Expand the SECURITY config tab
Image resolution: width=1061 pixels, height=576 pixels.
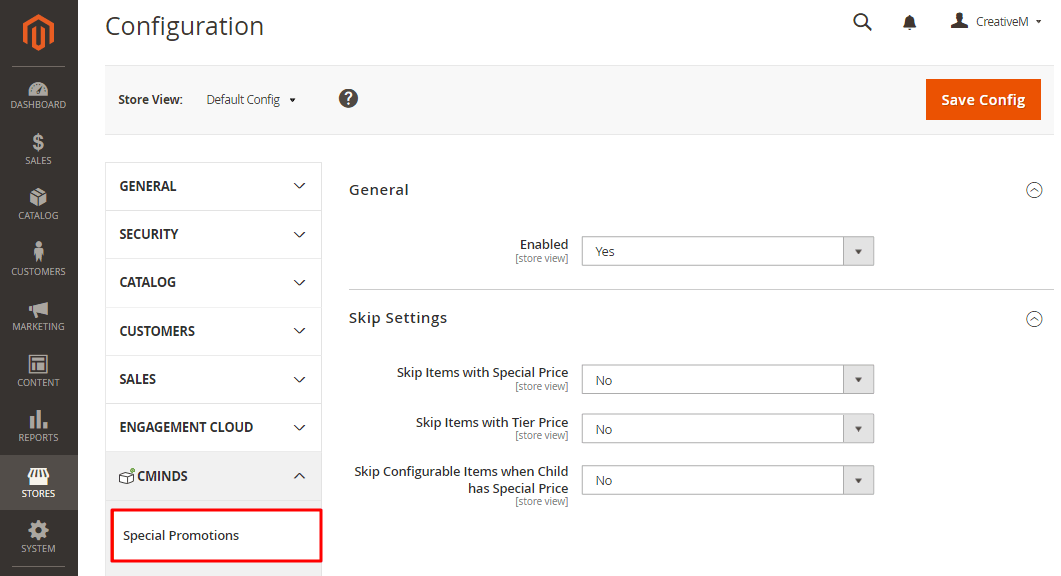click(x=213, y=234)
